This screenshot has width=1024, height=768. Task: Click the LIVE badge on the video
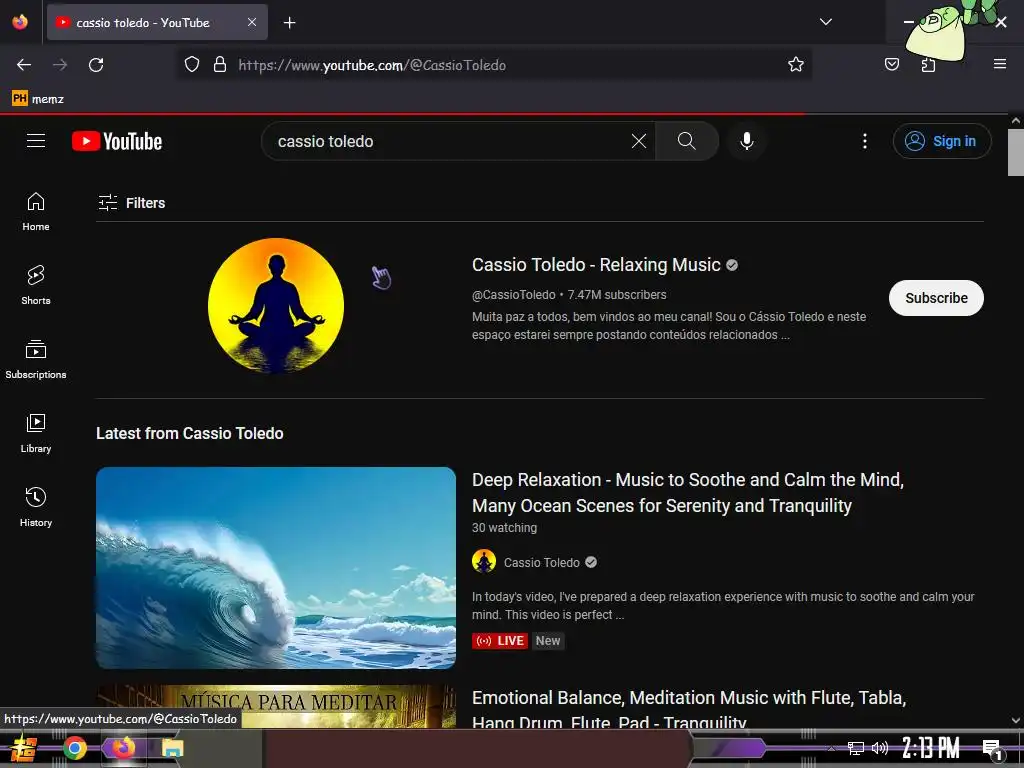click(x=500, y=641)
